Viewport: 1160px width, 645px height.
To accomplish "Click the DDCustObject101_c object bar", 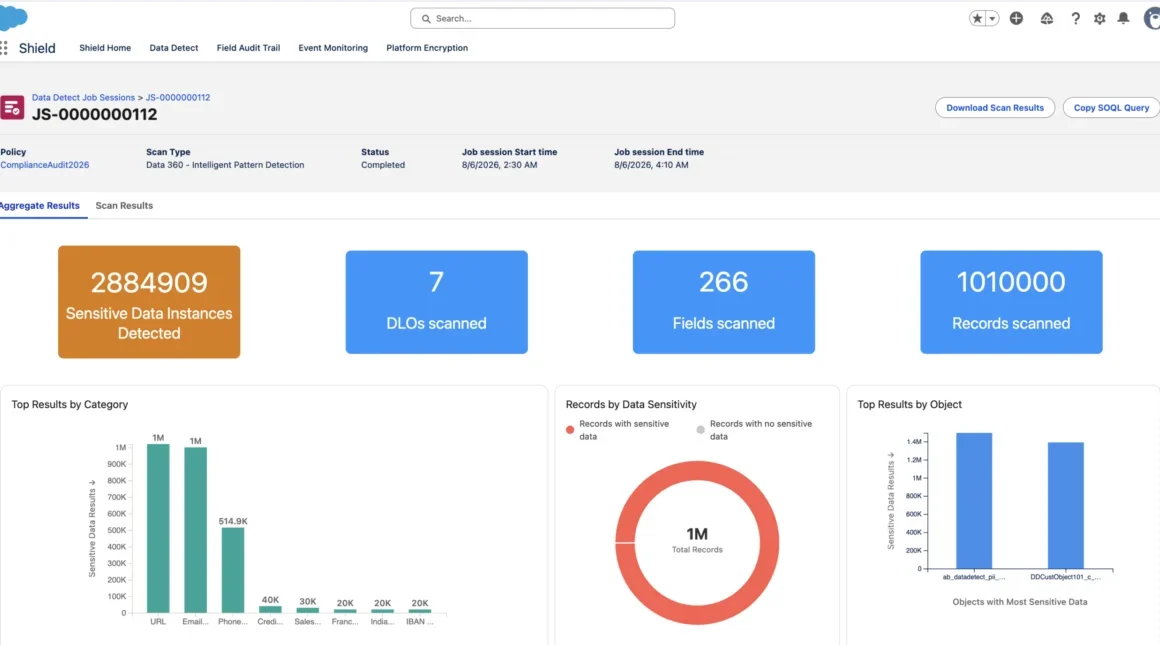I will click(x=1066, y=505).
